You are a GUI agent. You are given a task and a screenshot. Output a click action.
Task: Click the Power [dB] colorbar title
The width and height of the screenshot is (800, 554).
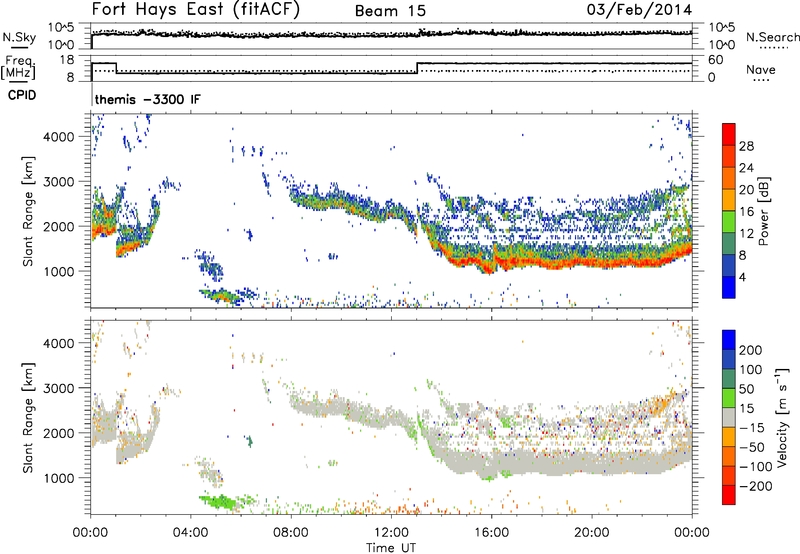(764, 211)
